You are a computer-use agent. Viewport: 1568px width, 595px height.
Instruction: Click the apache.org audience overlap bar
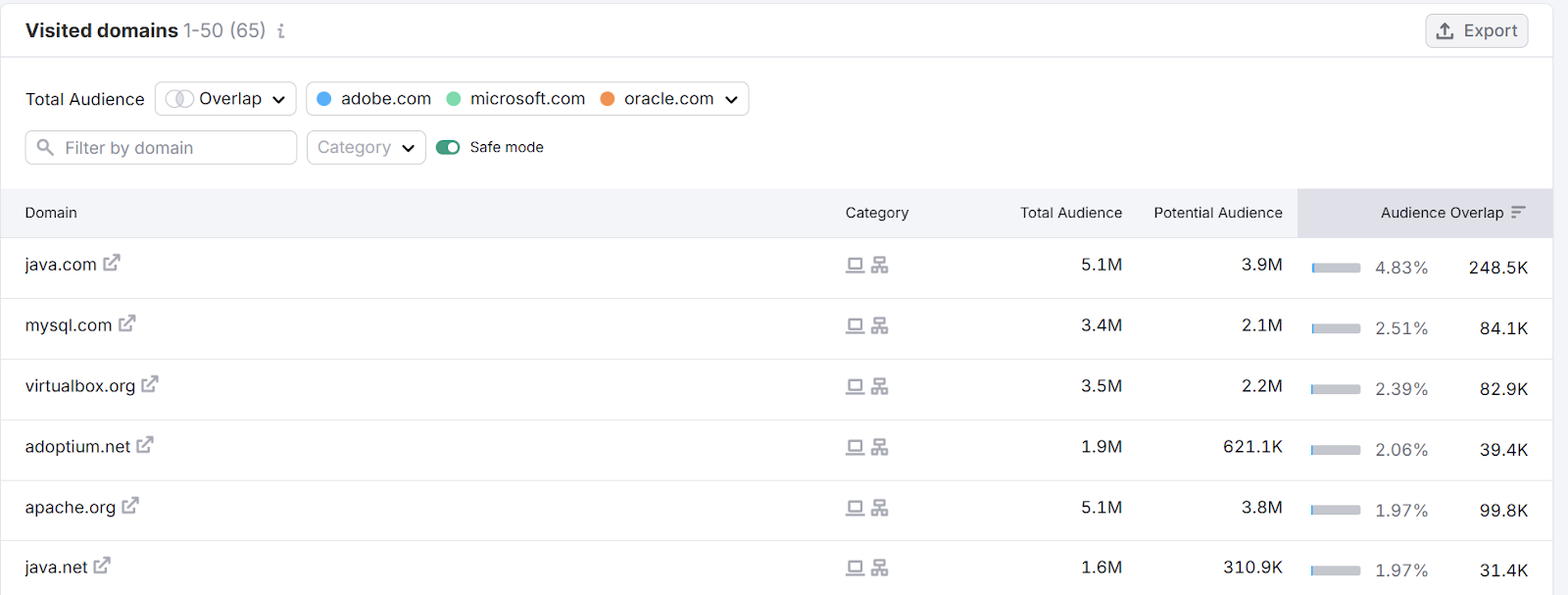coord(1336,511)
